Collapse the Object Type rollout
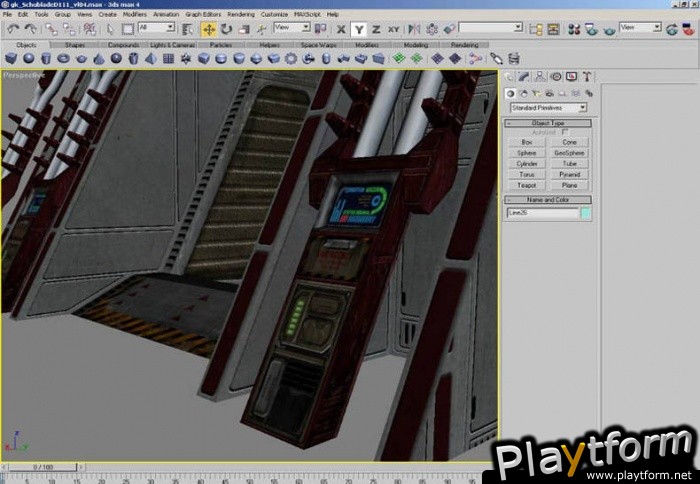This screenshot has height=484, width=700. coord(548,122)
